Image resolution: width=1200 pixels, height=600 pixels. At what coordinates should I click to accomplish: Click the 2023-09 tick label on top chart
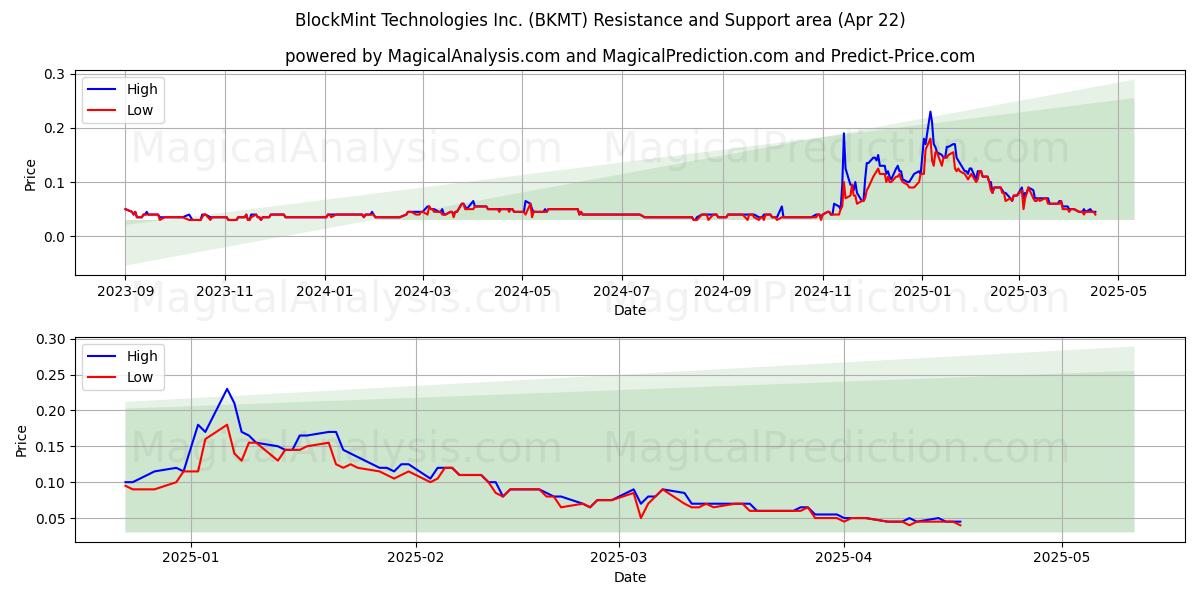coord(125,291)
